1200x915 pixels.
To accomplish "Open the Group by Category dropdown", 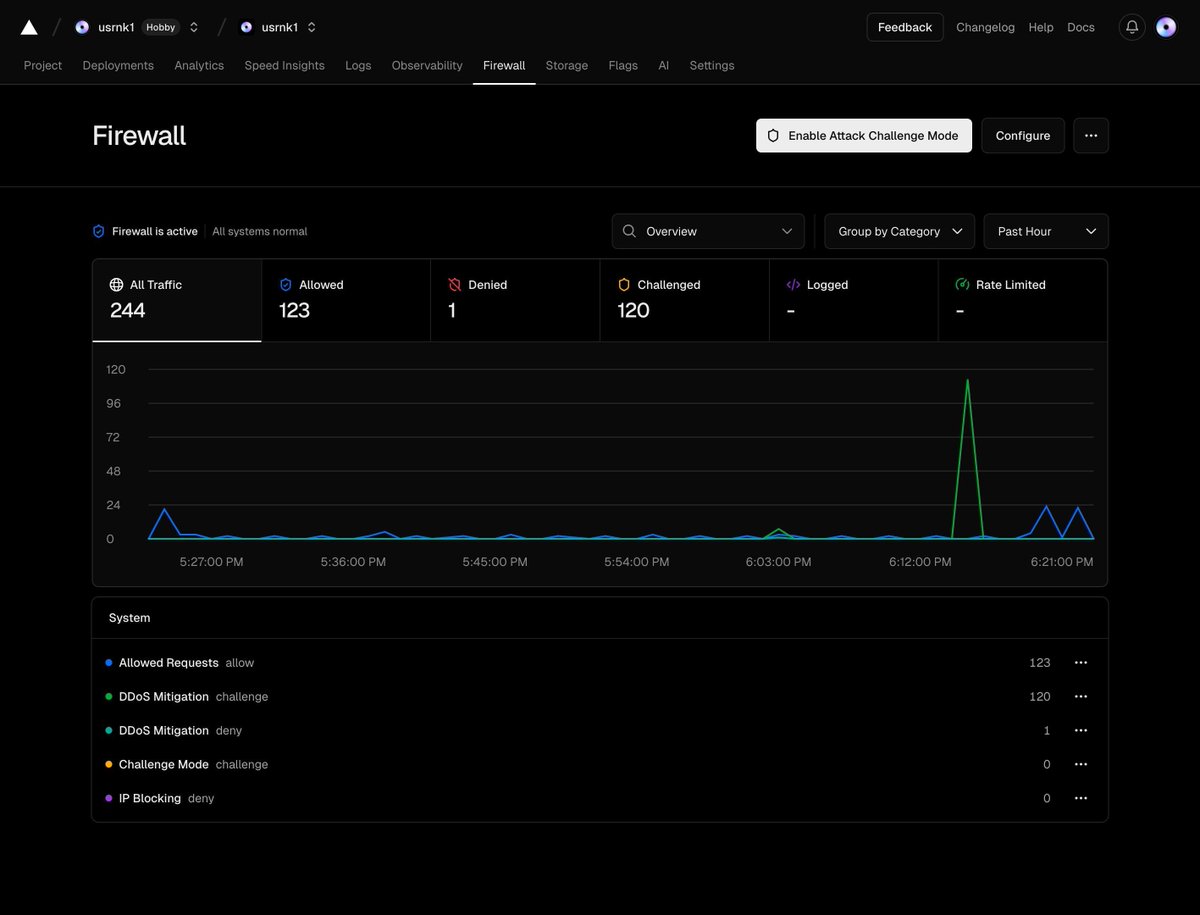I will (900, 231).
